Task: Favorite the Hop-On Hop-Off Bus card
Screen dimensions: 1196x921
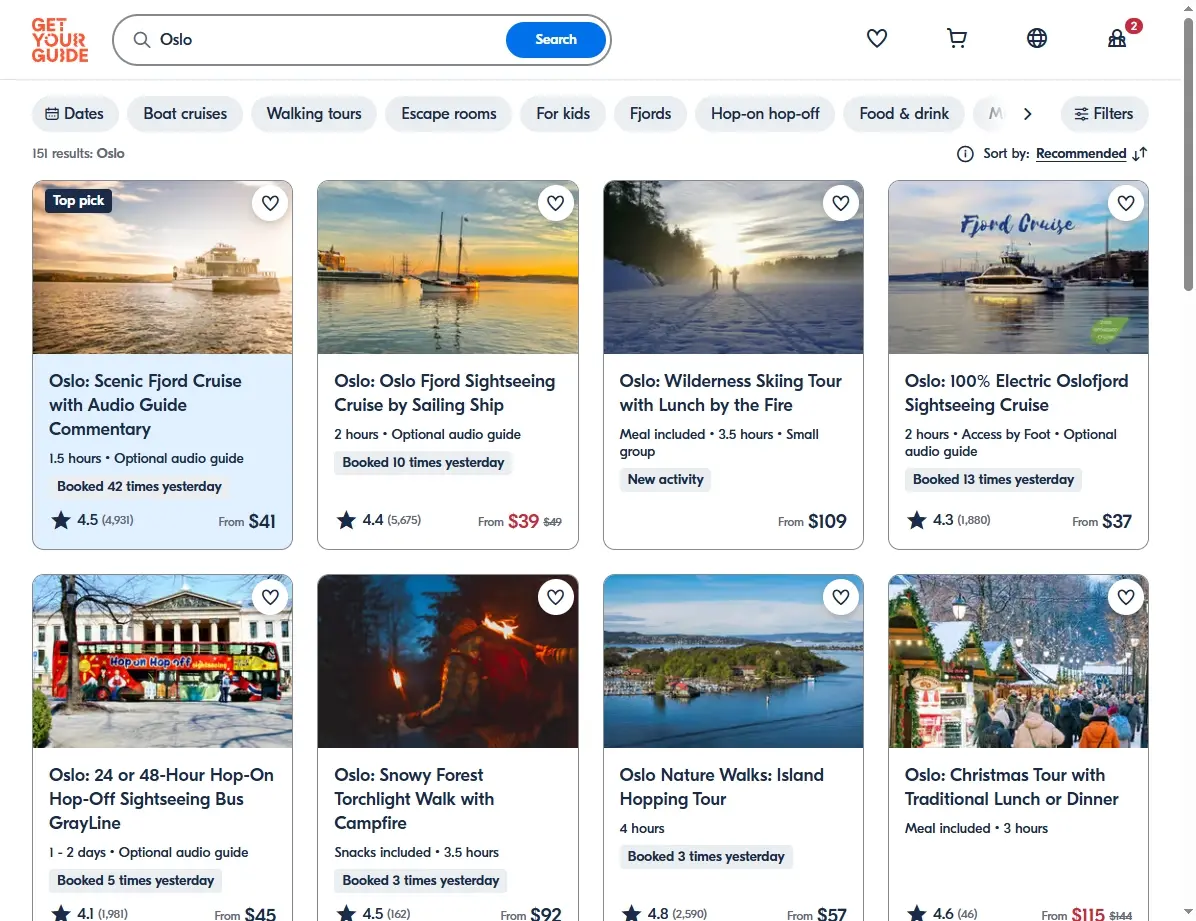Action: (270, 597)
